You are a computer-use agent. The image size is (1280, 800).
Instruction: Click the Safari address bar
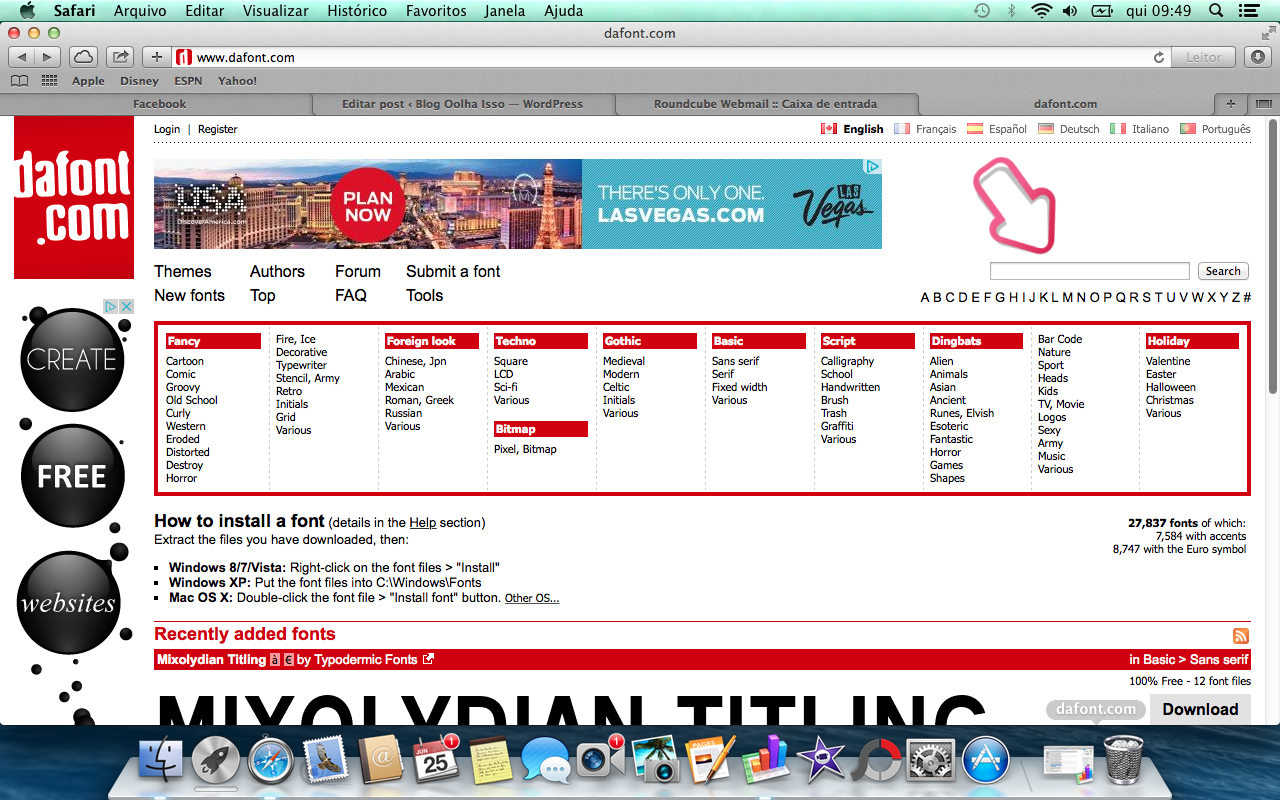click(672, 57)
